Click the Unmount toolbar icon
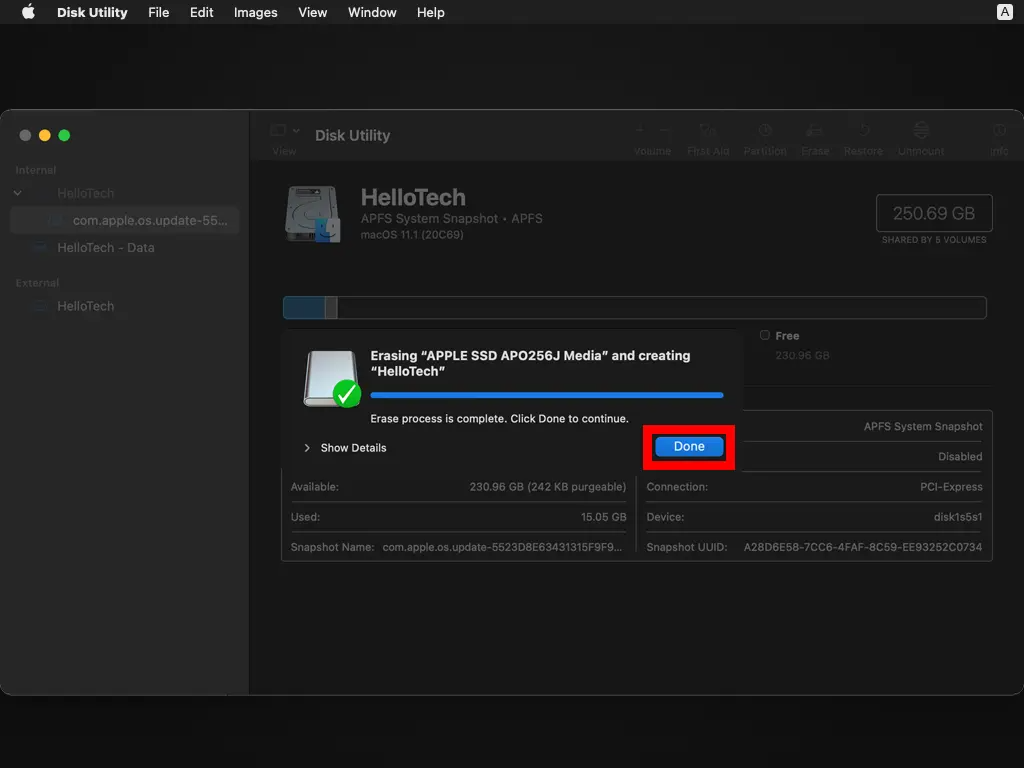This screenshot has width=1024, height=768. click(921, 132)
